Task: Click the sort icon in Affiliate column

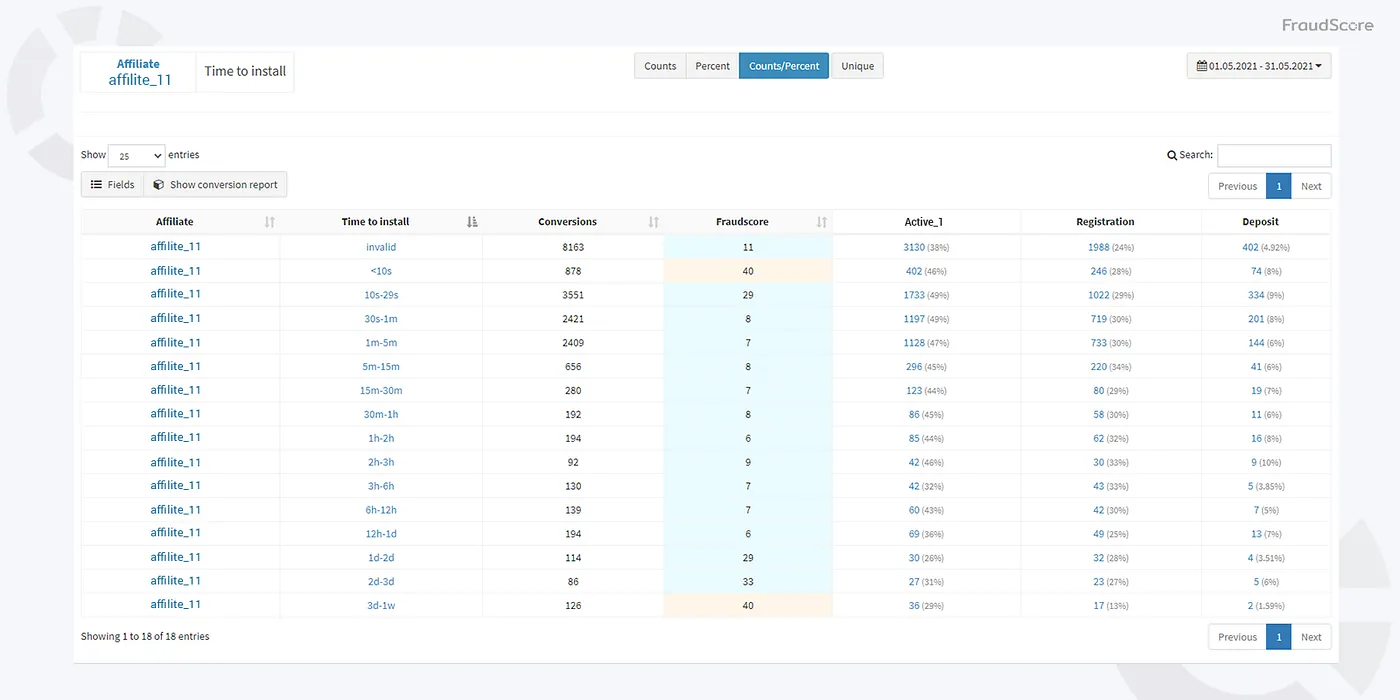Action: coord(269,222)
